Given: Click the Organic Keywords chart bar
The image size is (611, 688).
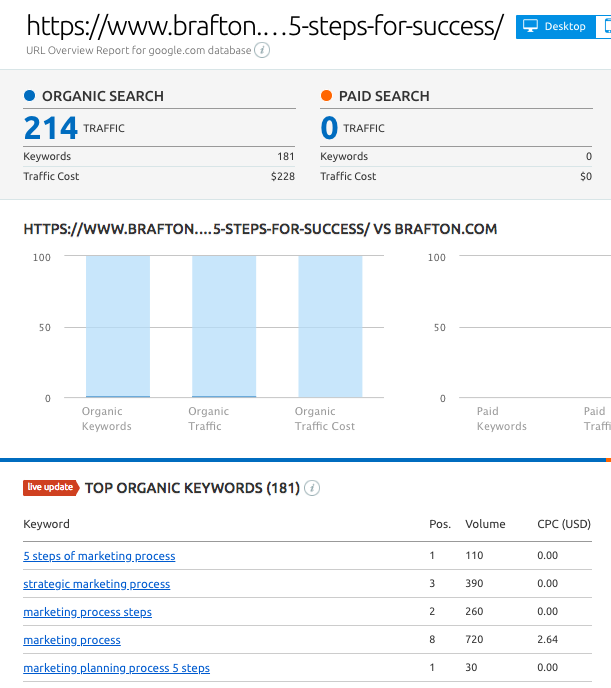Looking at the screenshot, I should (x=118, y=327).
